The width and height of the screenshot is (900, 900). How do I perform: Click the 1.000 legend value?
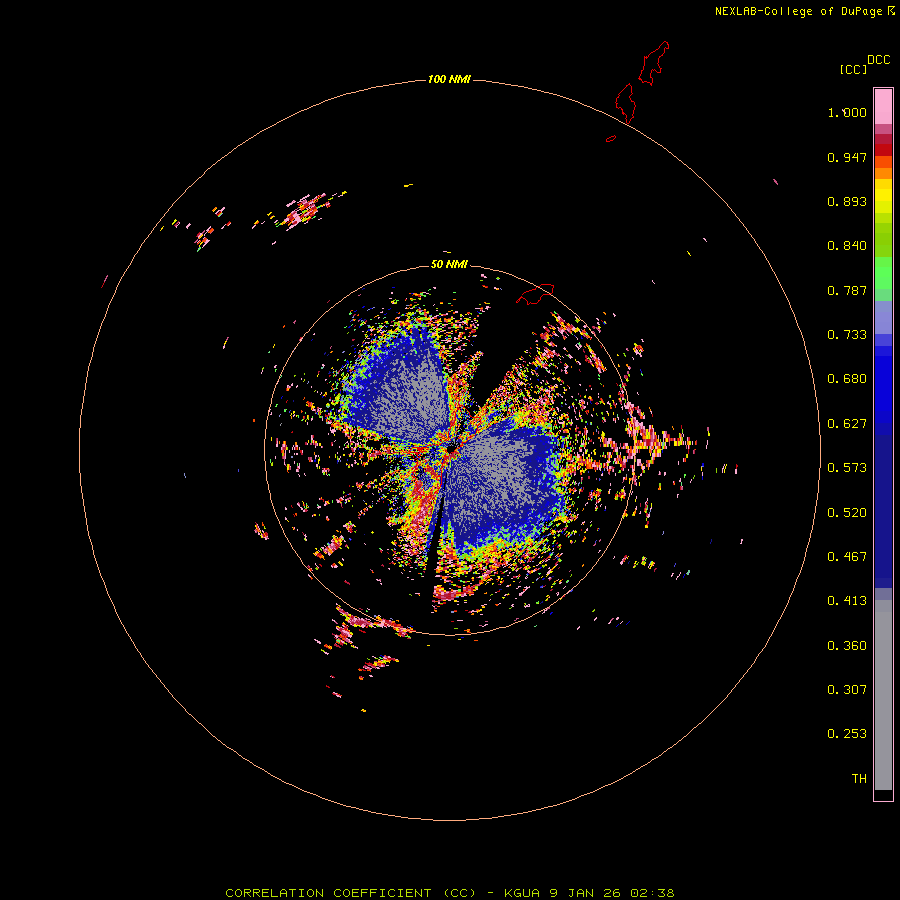coord(847,112)
